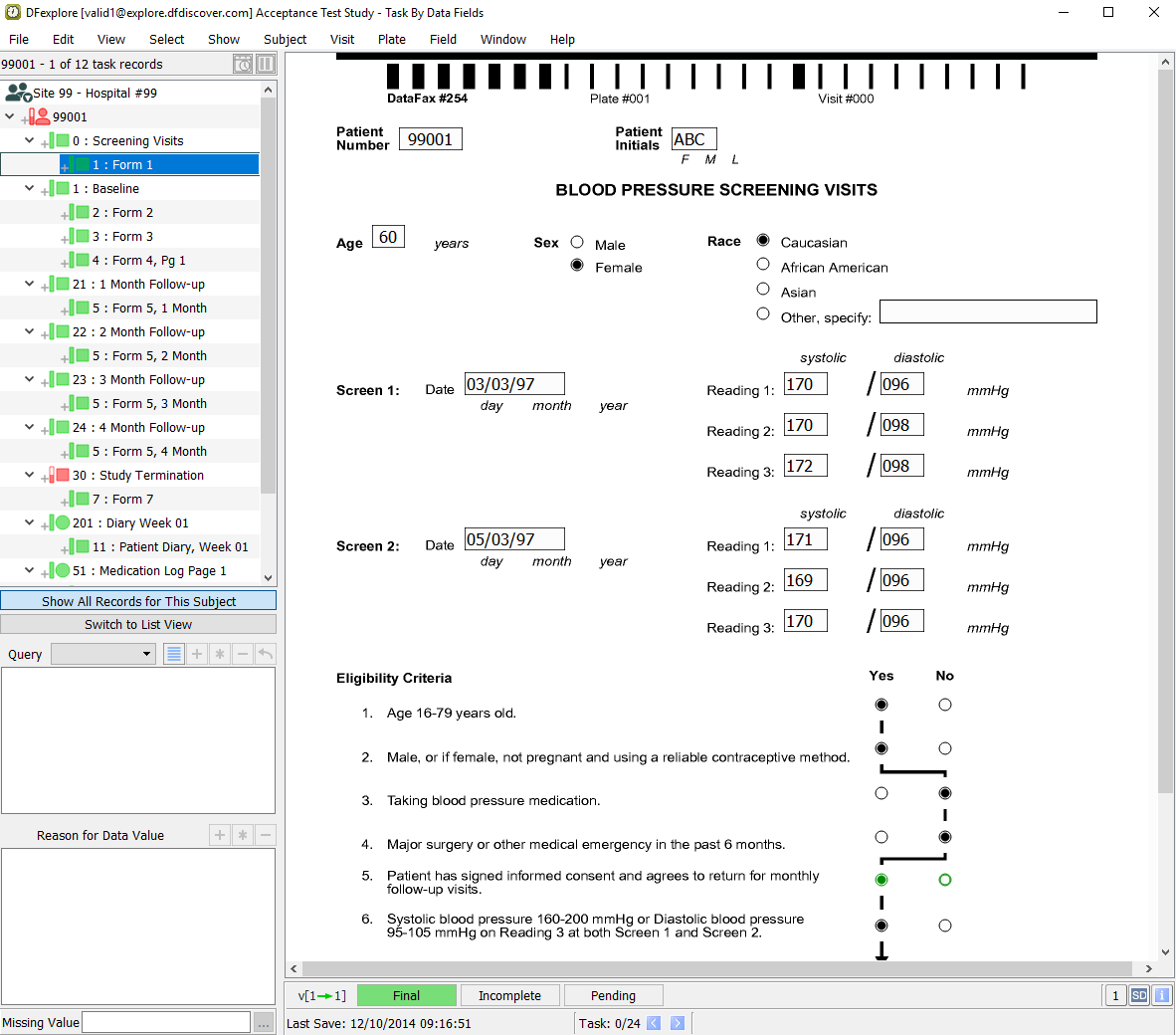Go to next task with right arrow
Image resolution: width=1176 pixels, height=1035 pixels.
[678, 1023]
